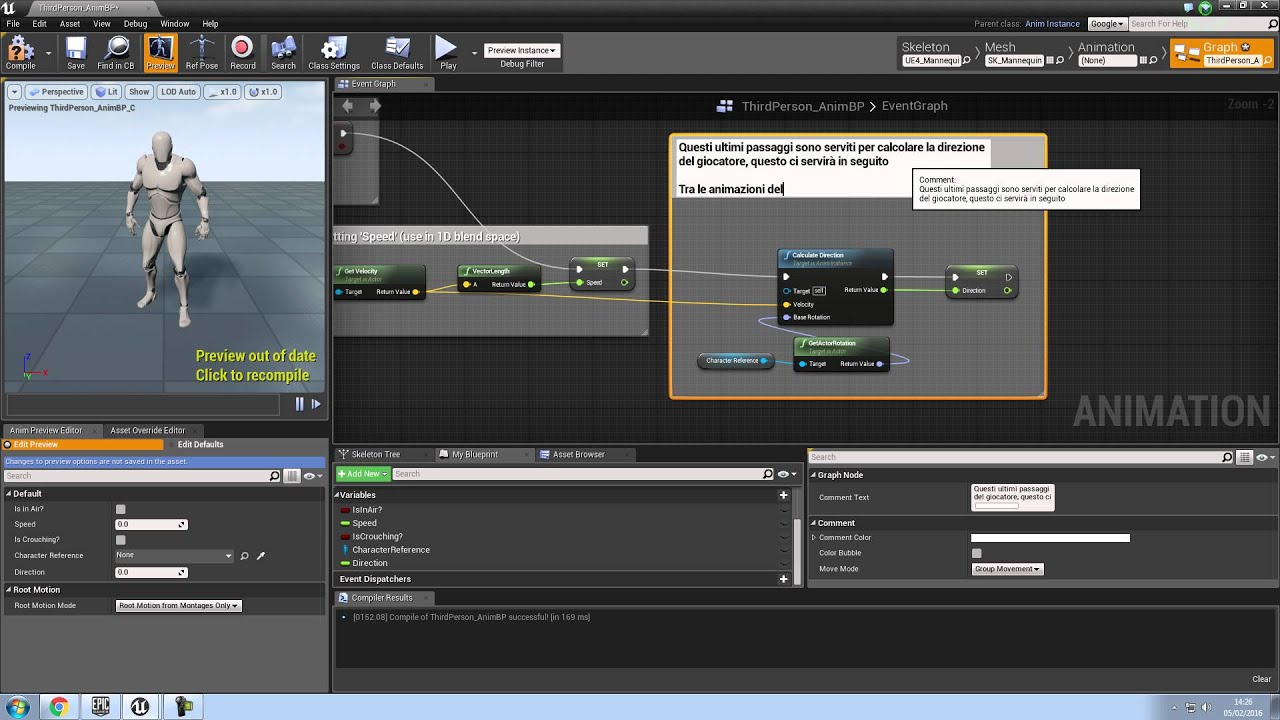Start recording with the Record button
This screenshot has height=720, width=1280.
click(242, 53)
